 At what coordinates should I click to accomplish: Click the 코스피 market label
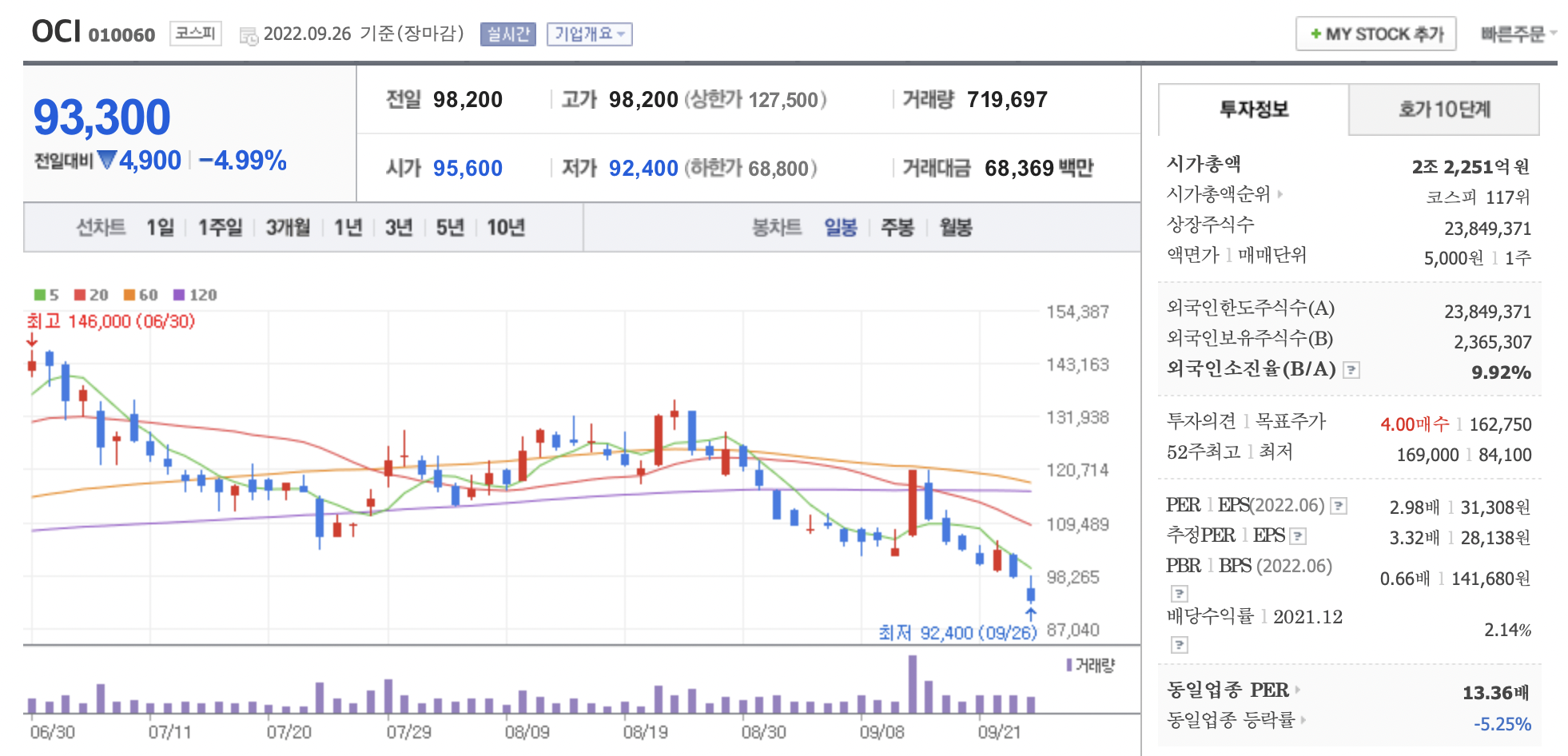[196, 34]
